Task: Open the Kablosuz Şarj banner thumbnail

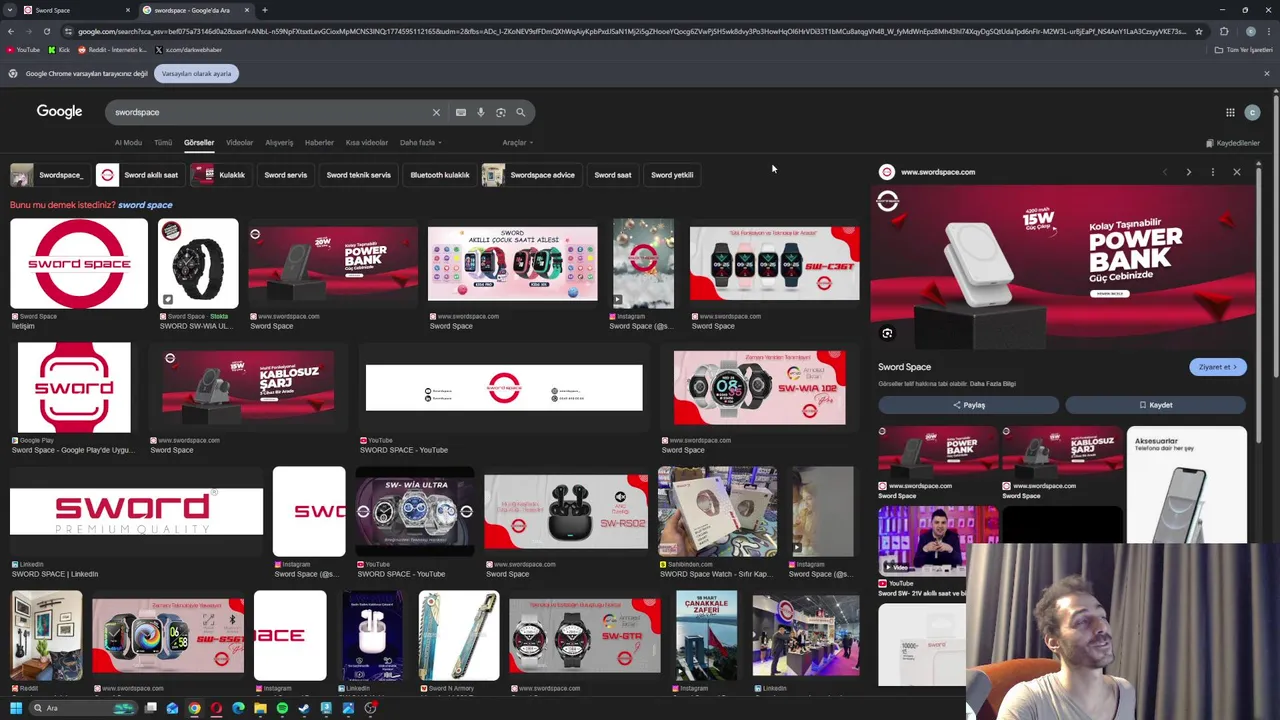Action: coord(248,388)
